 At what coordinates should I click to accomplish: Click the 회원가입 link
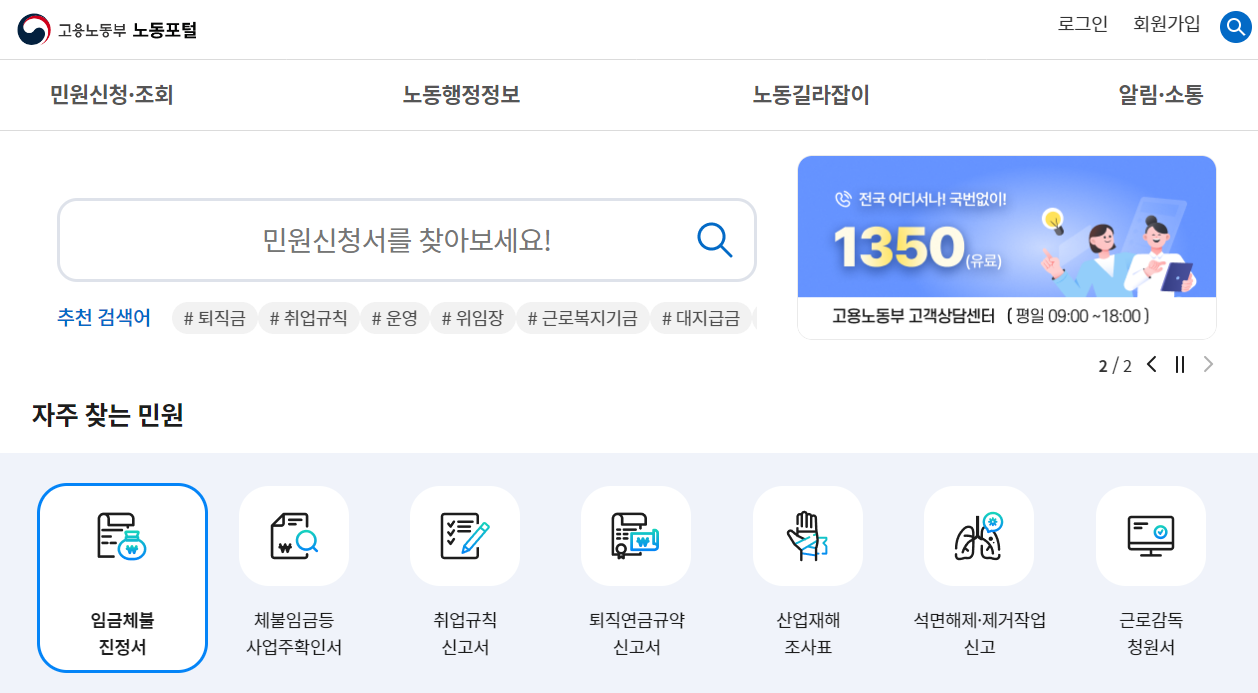click(1166, 24)
